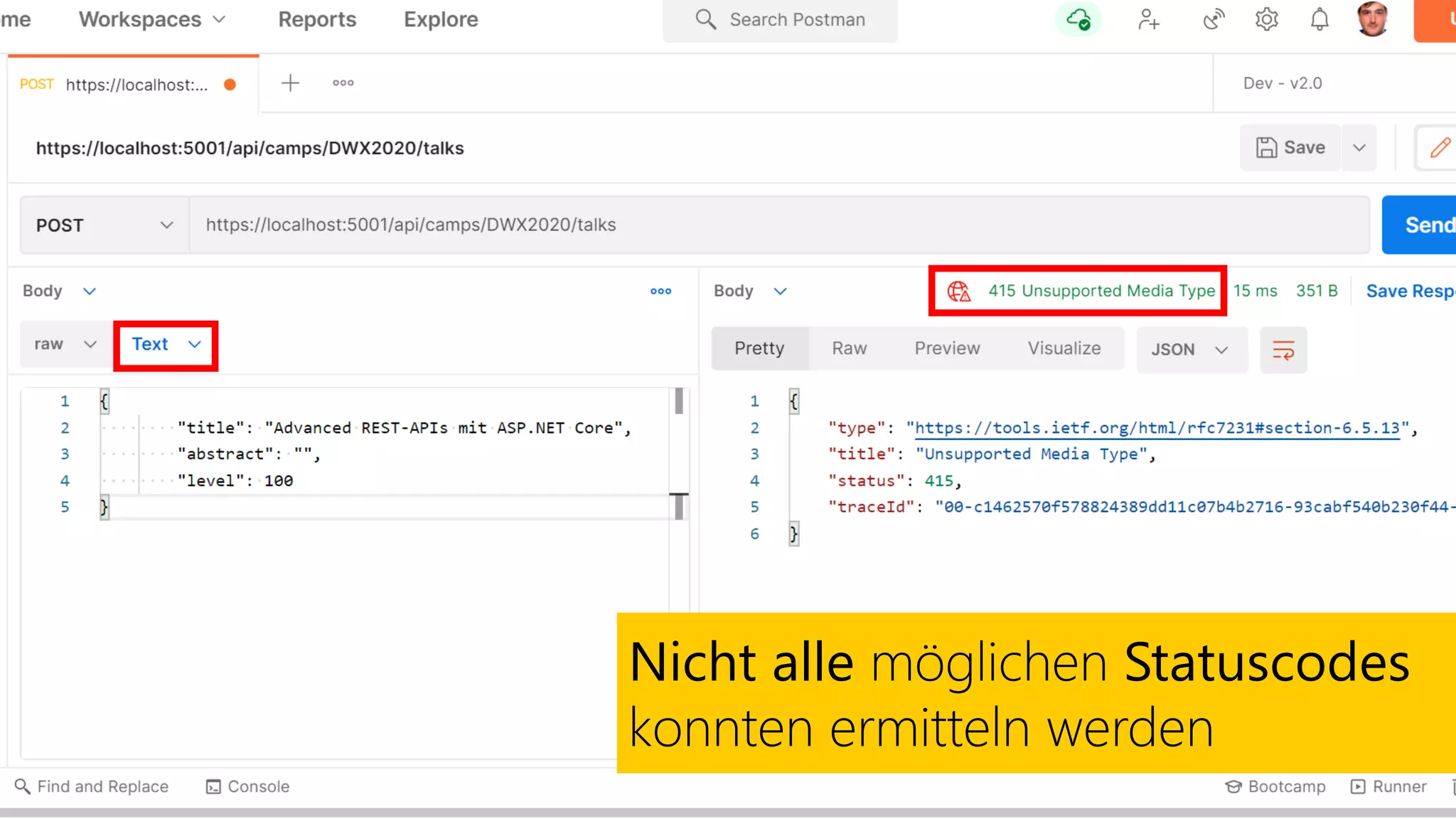The height and width of the screenshot is (819, 1456).
Task: Click the user profile avatar
Action: point(1372,18)
